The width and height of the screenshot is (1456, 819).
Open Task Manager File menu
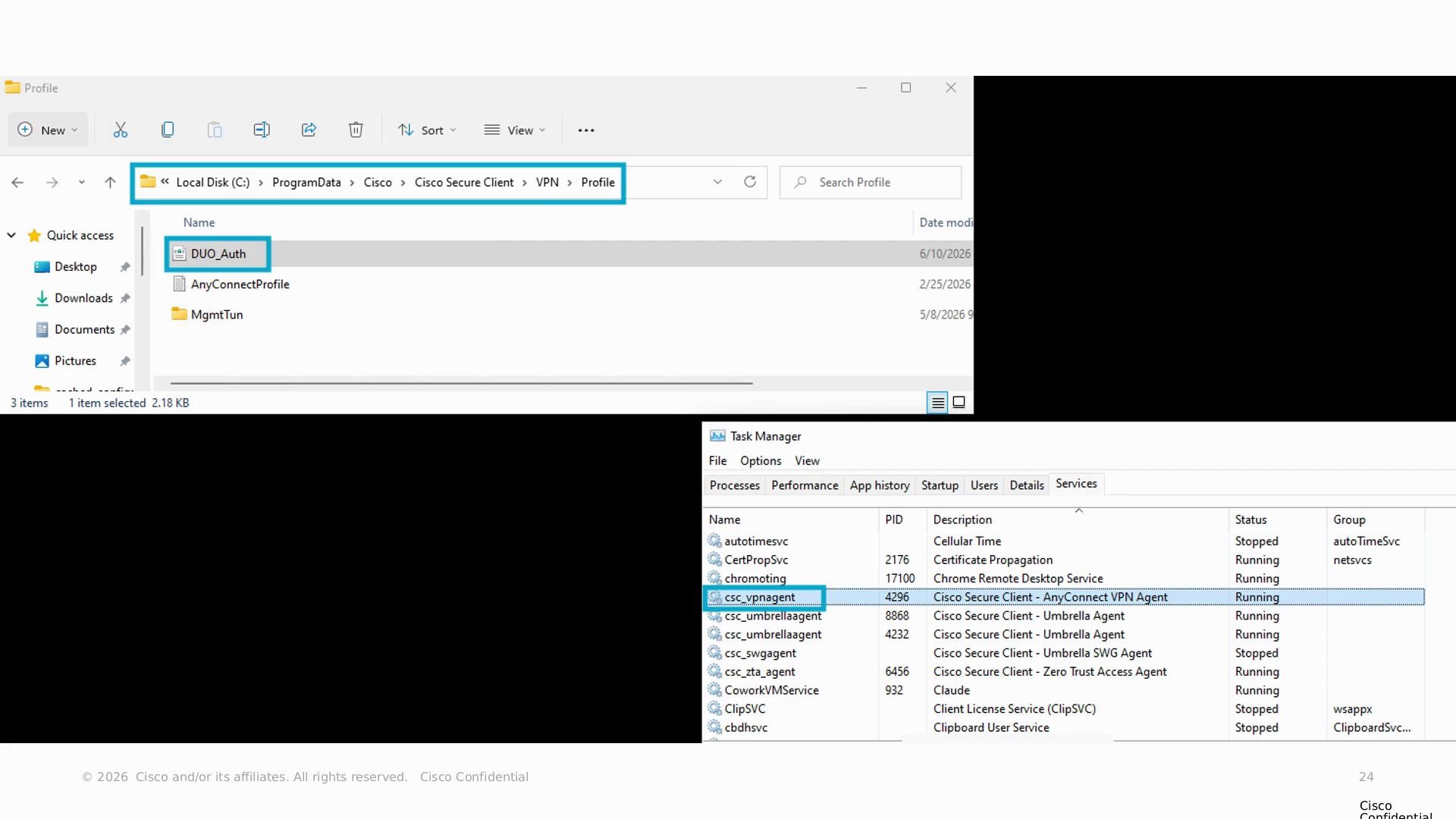[x=717, y=460]
